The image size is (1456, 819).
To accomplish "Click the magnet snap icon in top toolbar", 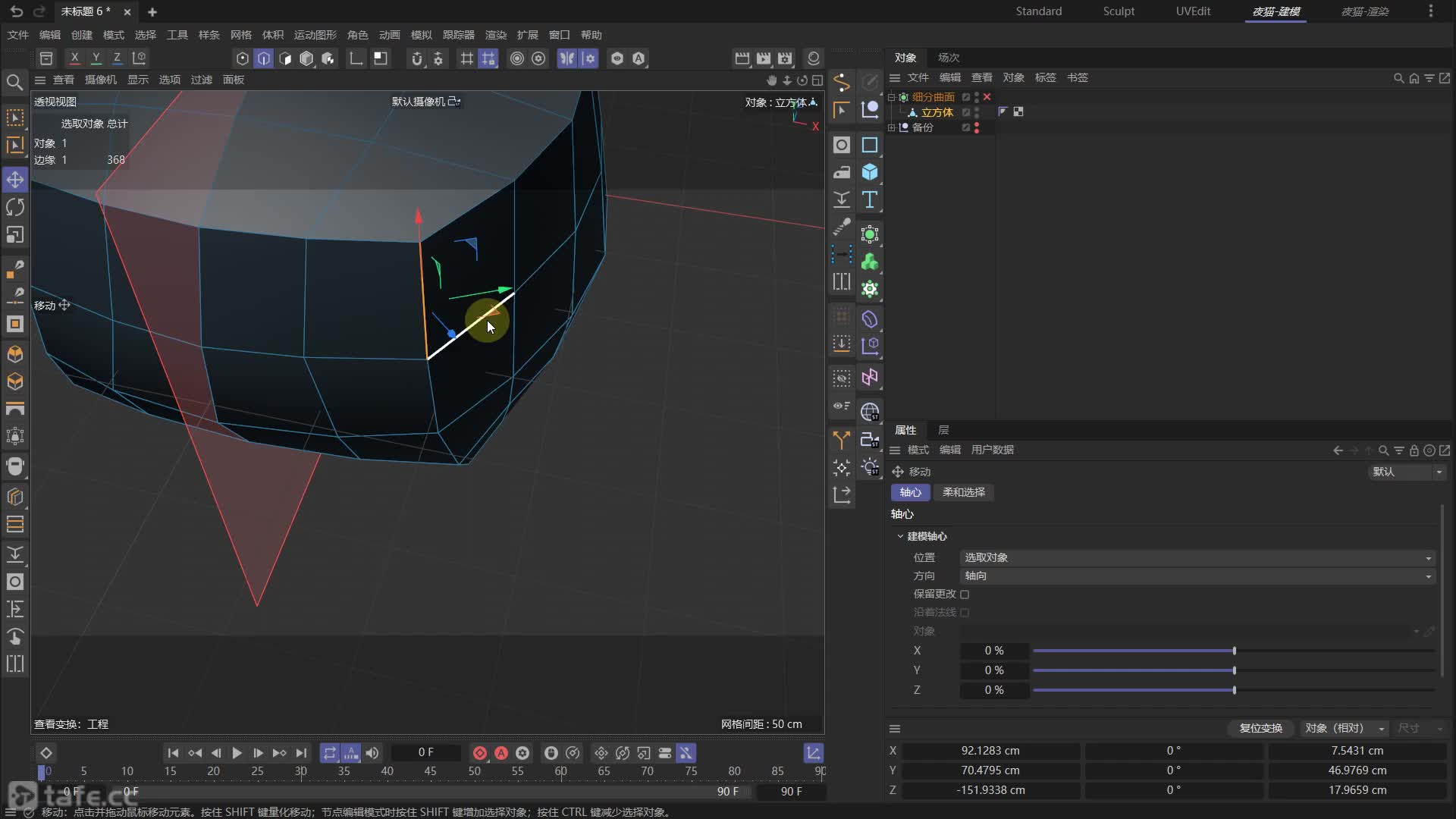I will click(417, 58).
